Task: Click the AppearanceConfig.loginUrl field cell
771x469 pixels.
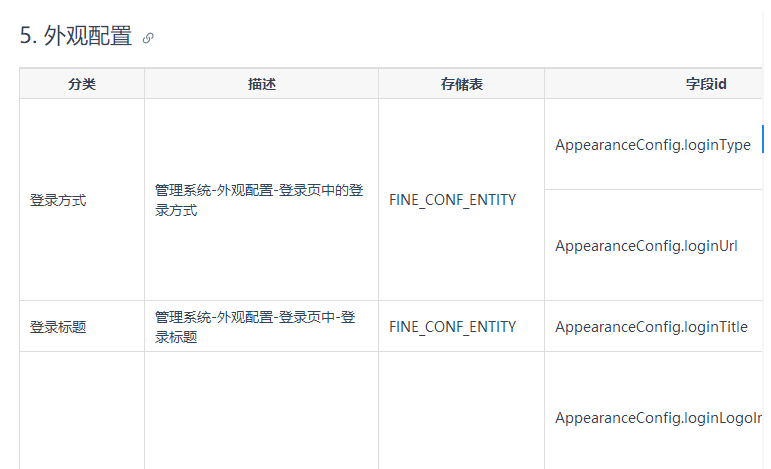Action: 653,245
